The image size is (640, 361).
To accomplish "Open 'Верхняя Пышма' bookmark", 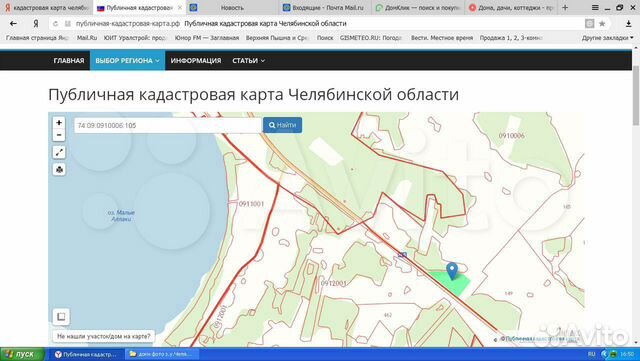I will coord(277,38).
